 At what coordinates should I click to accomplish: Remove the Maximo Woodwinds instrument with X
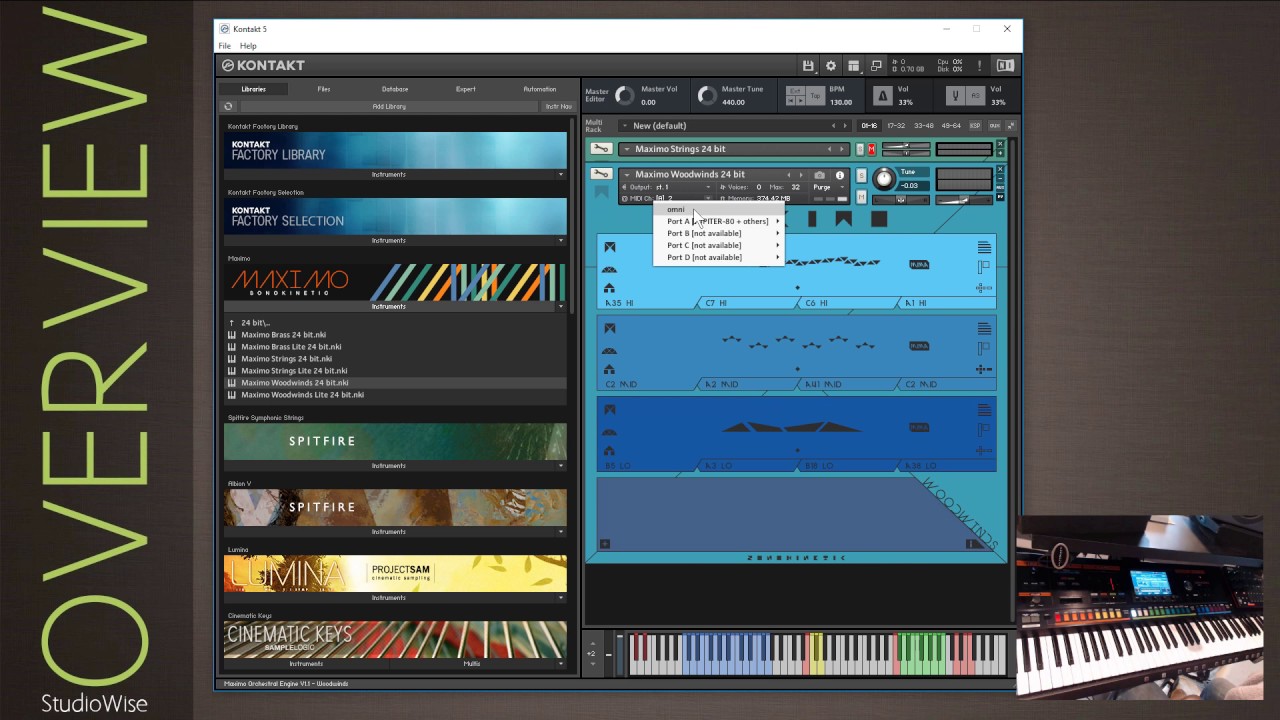click(1000, 170)
